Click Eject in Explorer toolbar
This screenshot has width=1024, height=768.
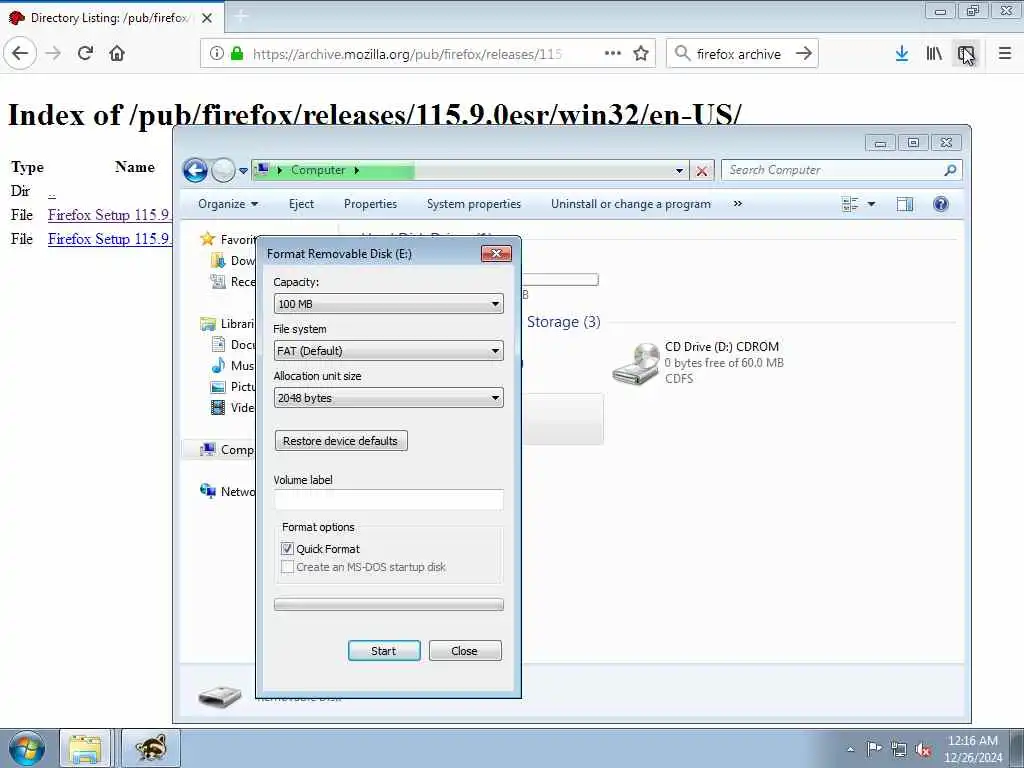point(301,204)
